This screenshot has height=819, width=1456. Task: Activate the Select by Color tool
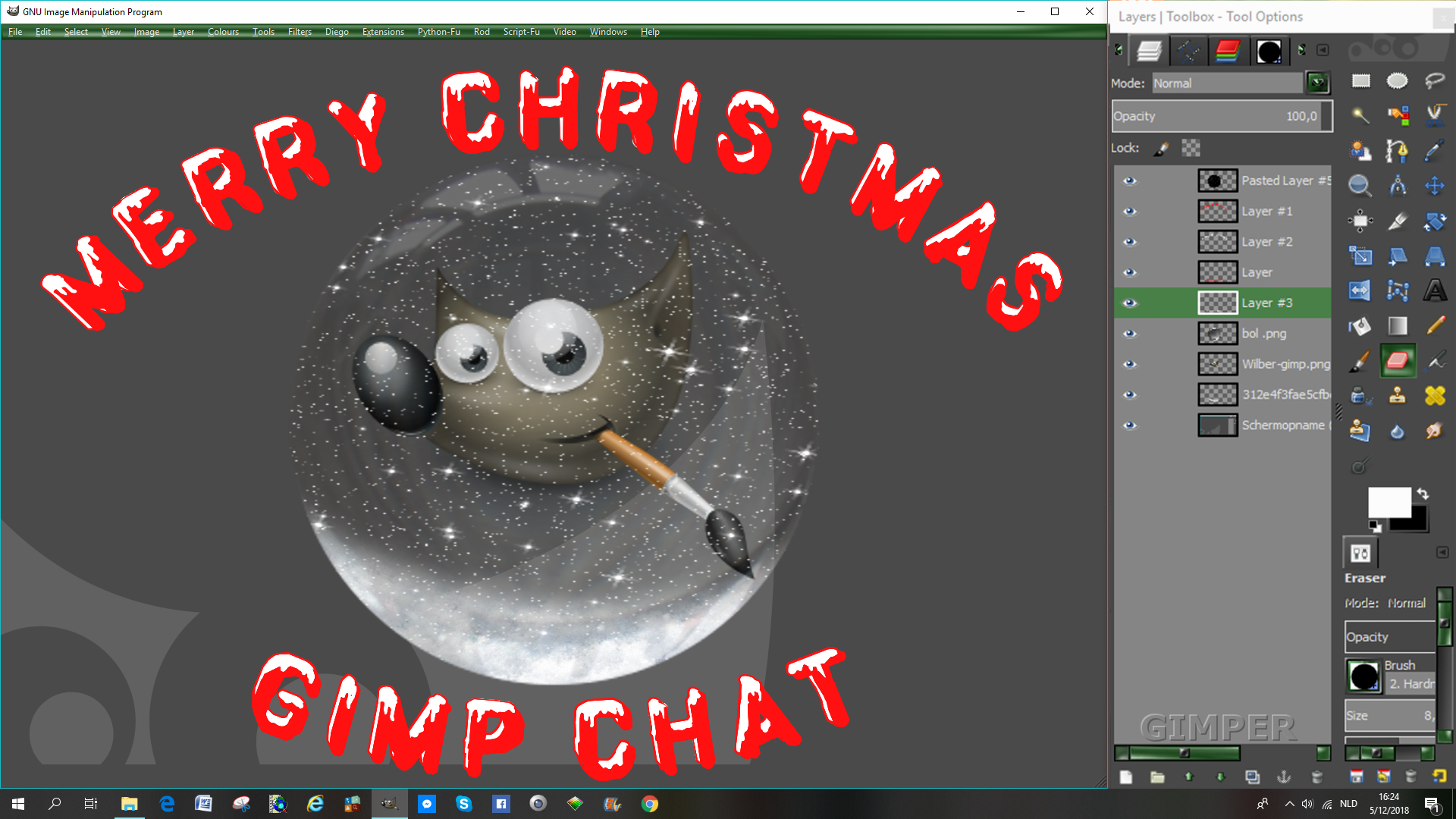coord(1398,115)
